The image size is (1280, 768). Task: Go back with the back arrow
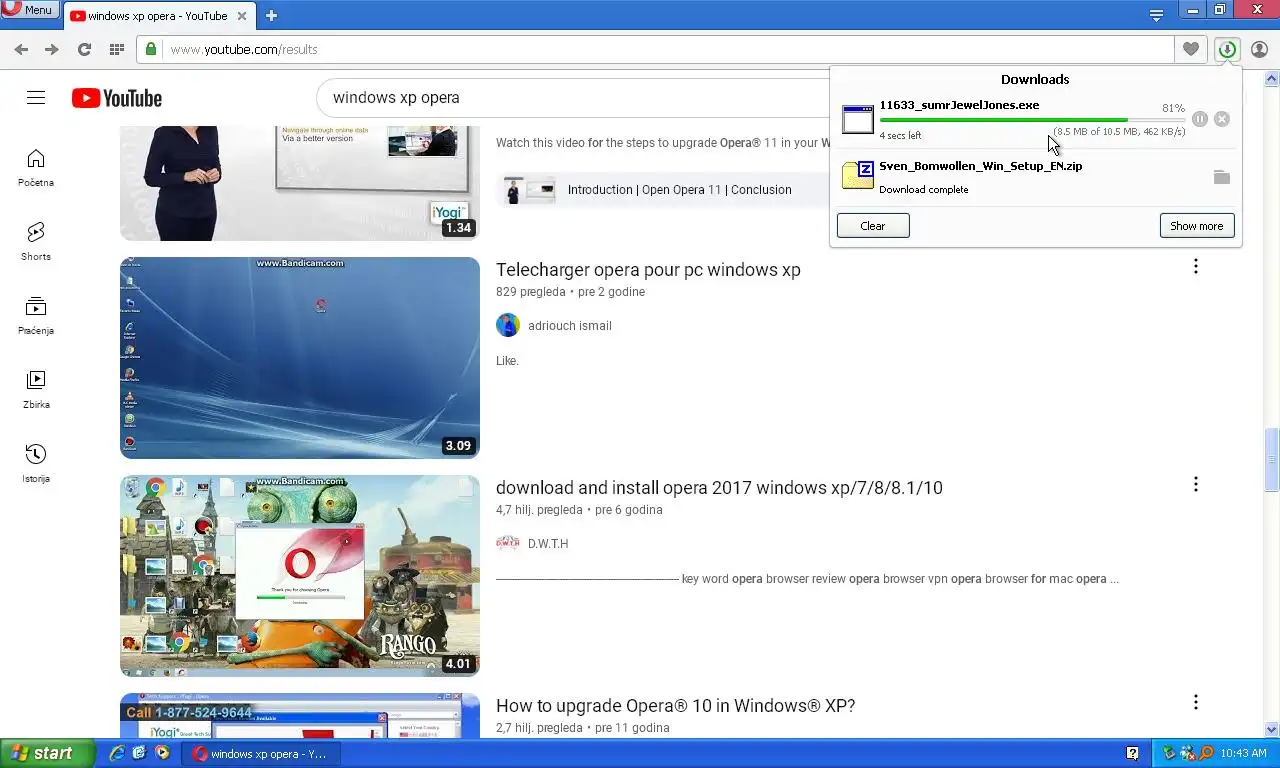coord(21,49)
